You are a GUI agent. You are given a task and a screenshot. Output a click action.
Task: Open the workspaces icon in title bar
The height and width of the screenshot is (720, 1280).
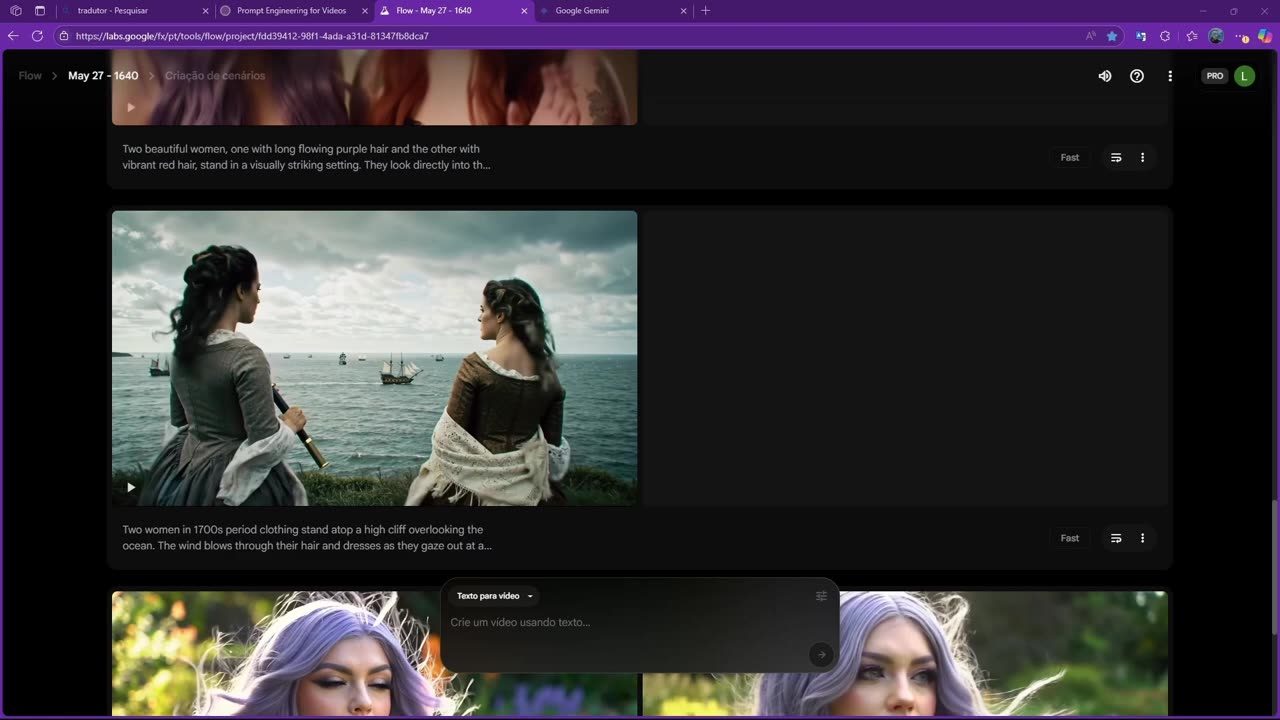point(15,11)
